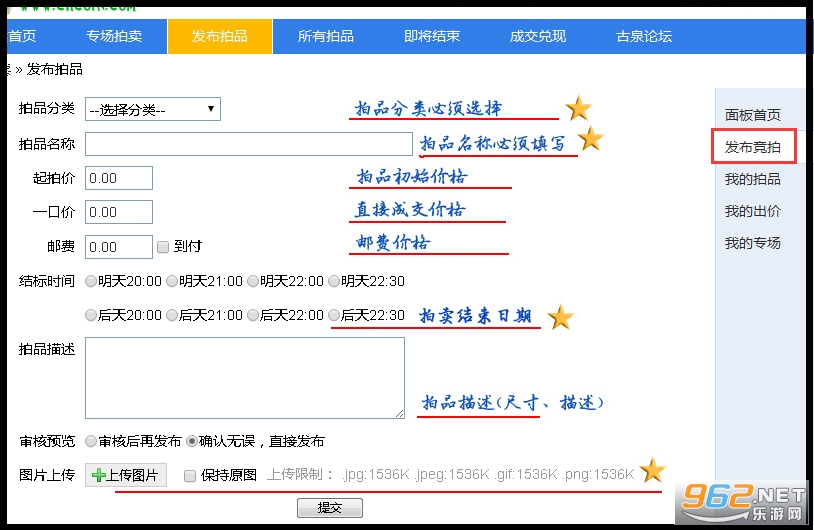Choose the 后天22:30 radio option
This screenshot has height=530, width=814.
click(x=334, y=315)
